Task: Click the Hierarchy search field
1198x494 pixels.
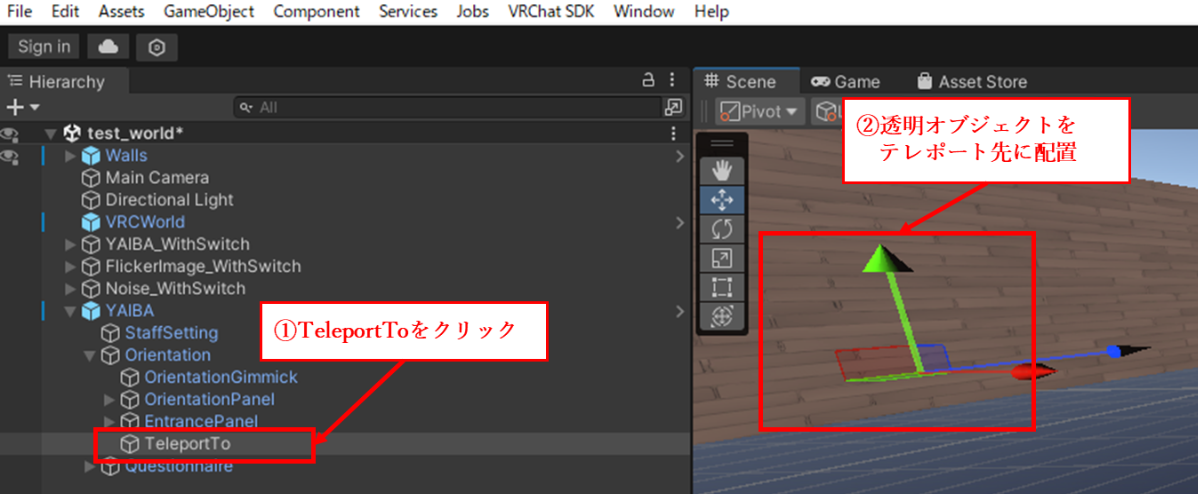Action: click(450, 107)
